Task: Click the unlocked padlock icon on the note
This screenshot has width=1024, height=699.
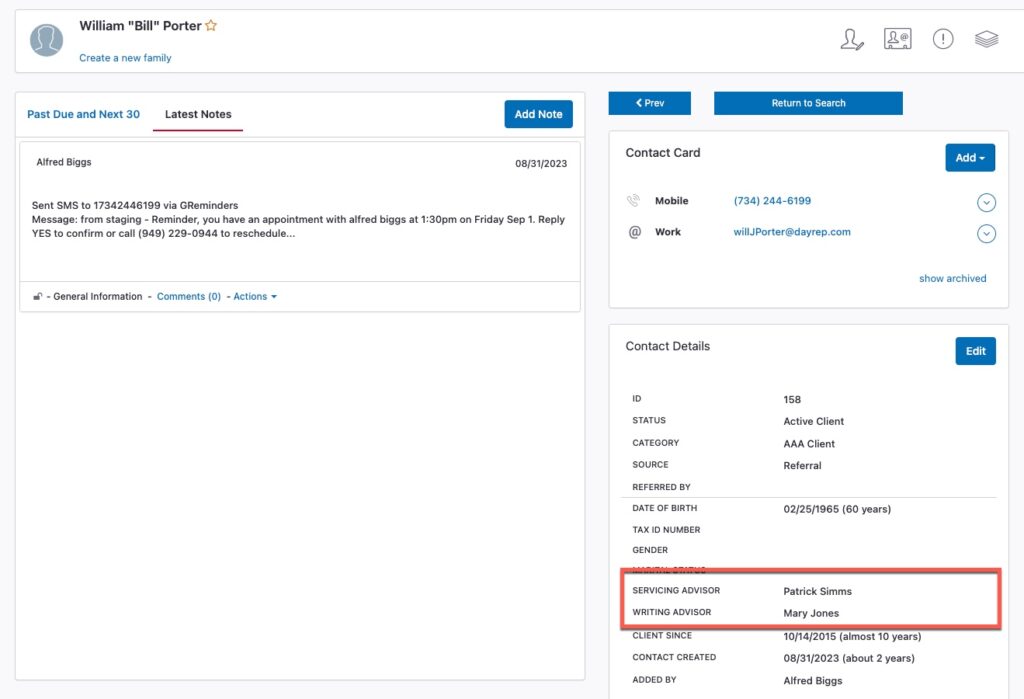Action: coord(38,297)
